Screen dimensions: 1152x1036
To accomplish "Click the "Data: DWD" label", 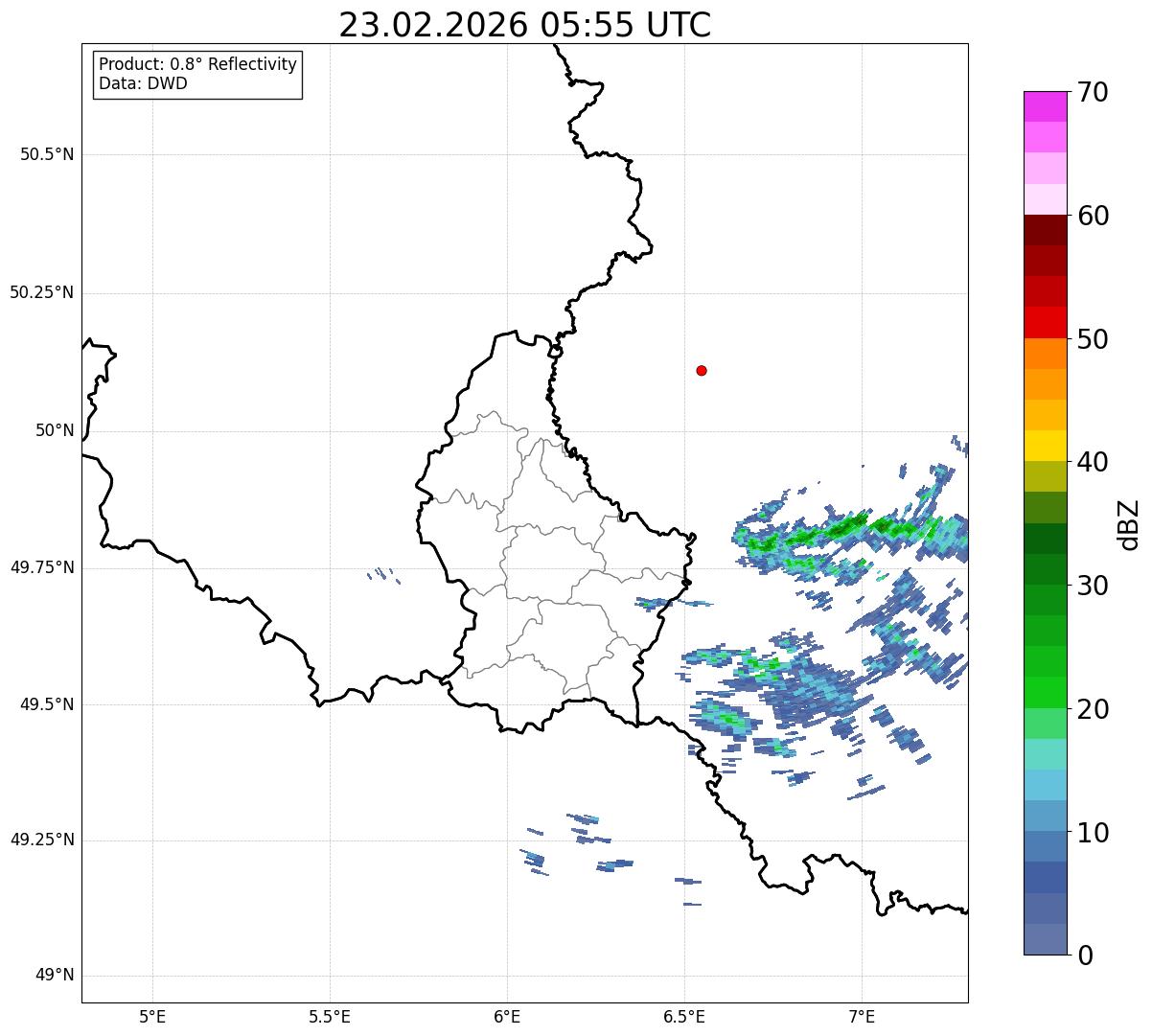I will [143, 83].
